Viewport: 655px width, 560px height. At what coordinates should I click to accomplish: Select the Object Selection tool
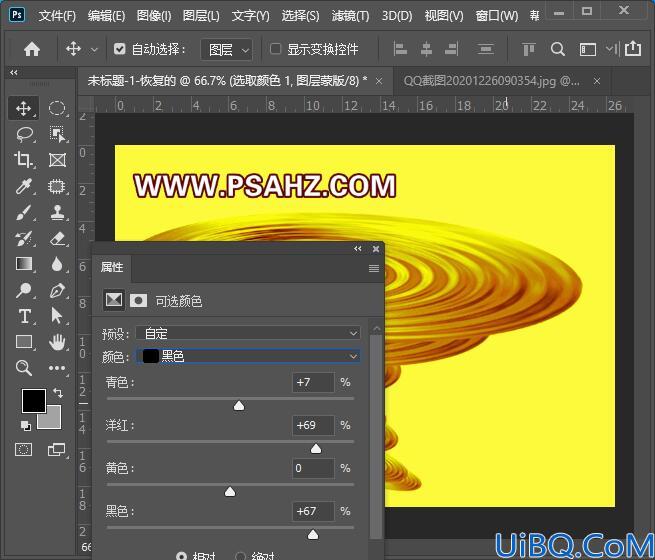coord(57,134)
